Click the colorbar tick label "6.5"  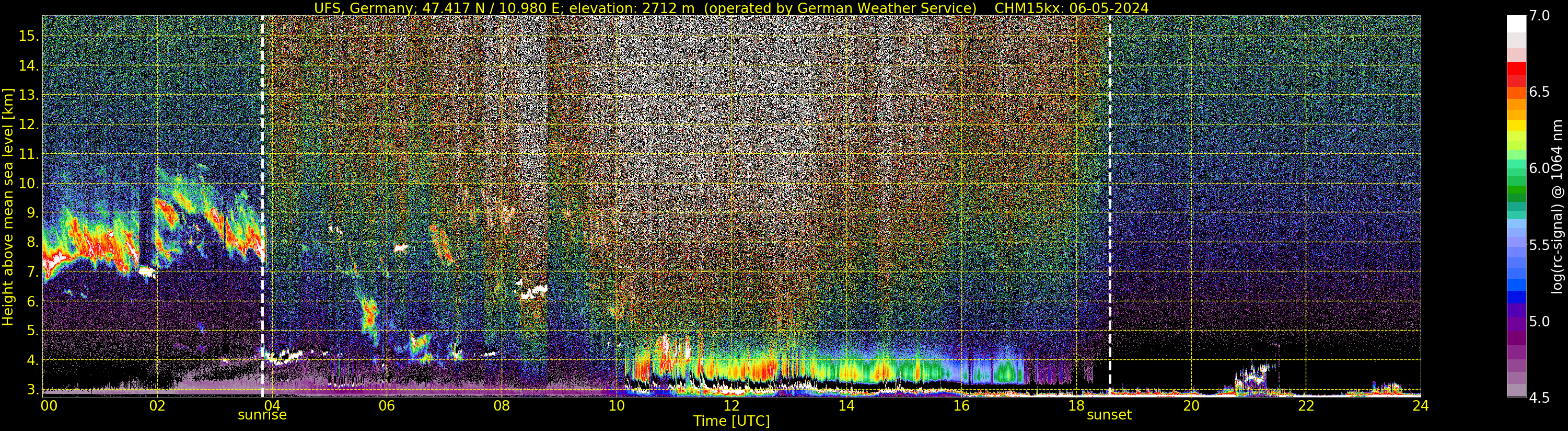tap(1539, 92)
